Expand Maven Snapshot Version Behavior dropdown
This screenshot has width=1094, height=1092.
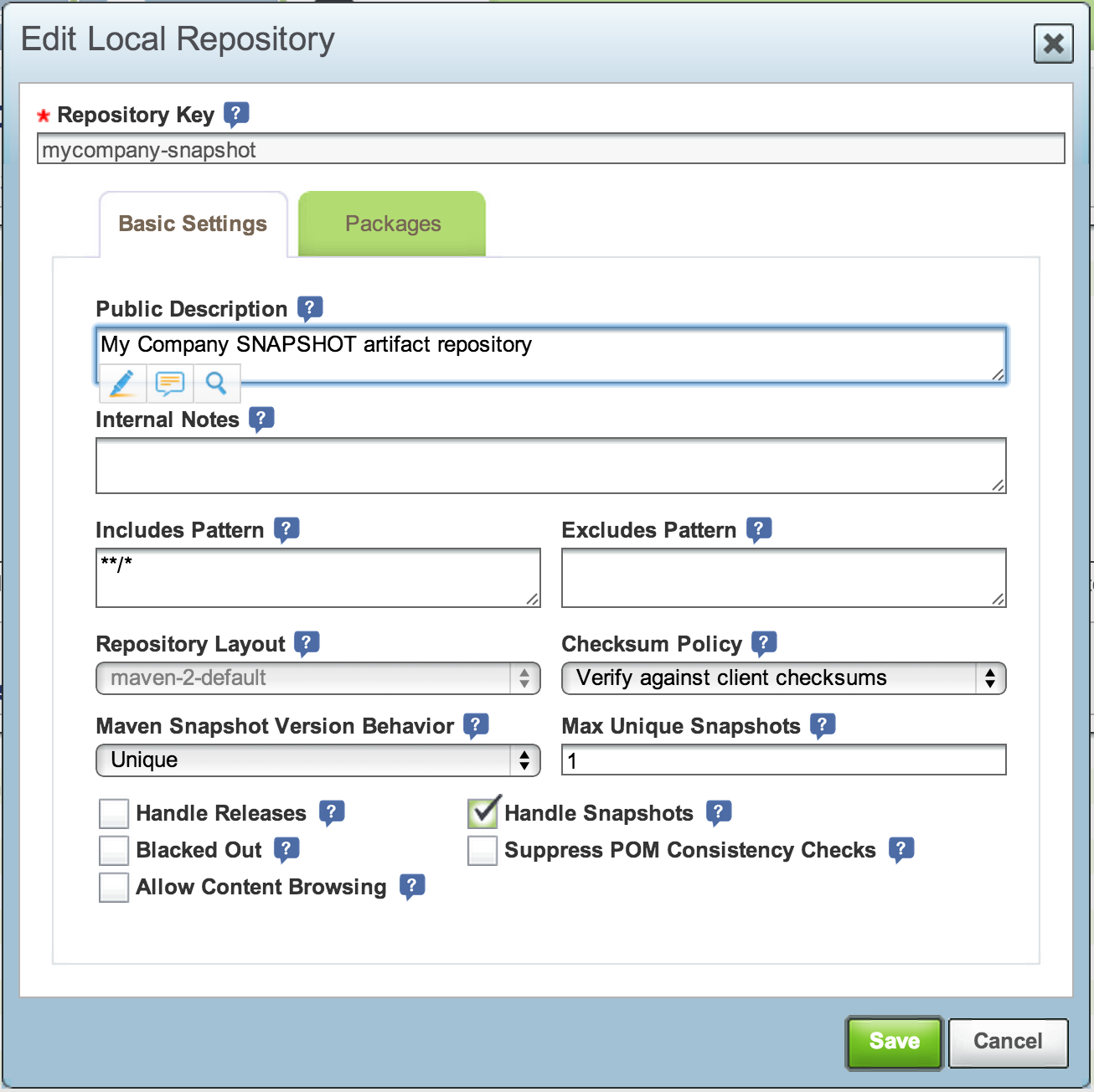coord(317,760)
